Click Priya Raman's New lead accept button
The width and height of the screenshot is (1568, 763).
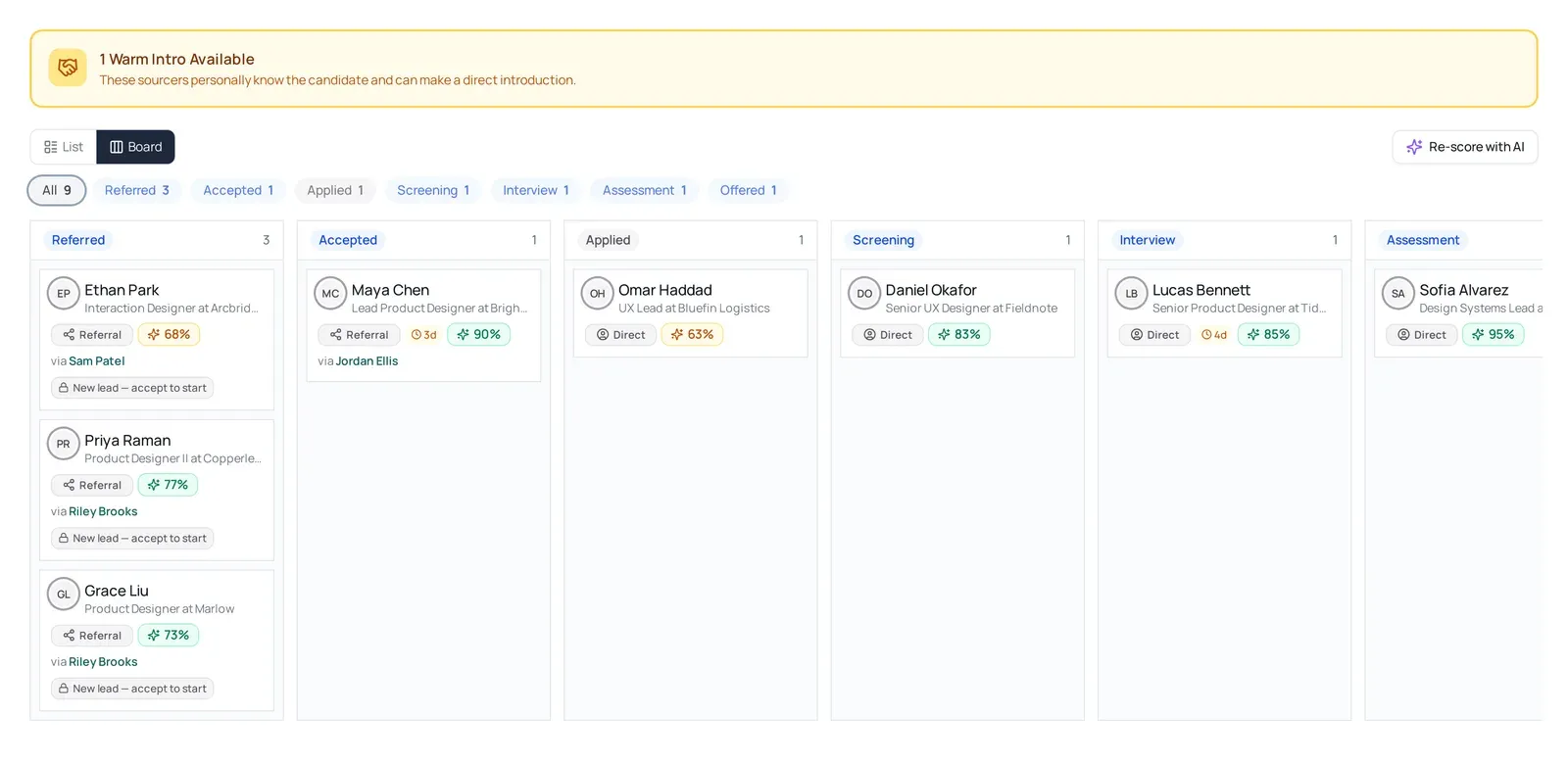click(132, 539)
